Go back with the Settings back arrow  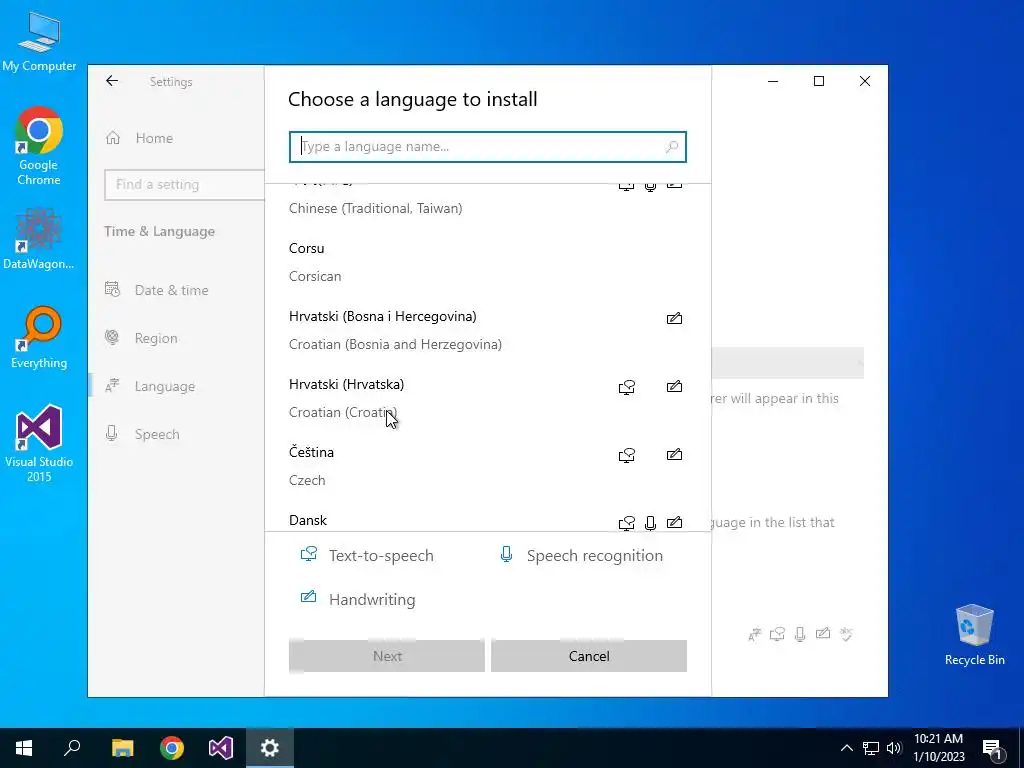click(112, 81)
